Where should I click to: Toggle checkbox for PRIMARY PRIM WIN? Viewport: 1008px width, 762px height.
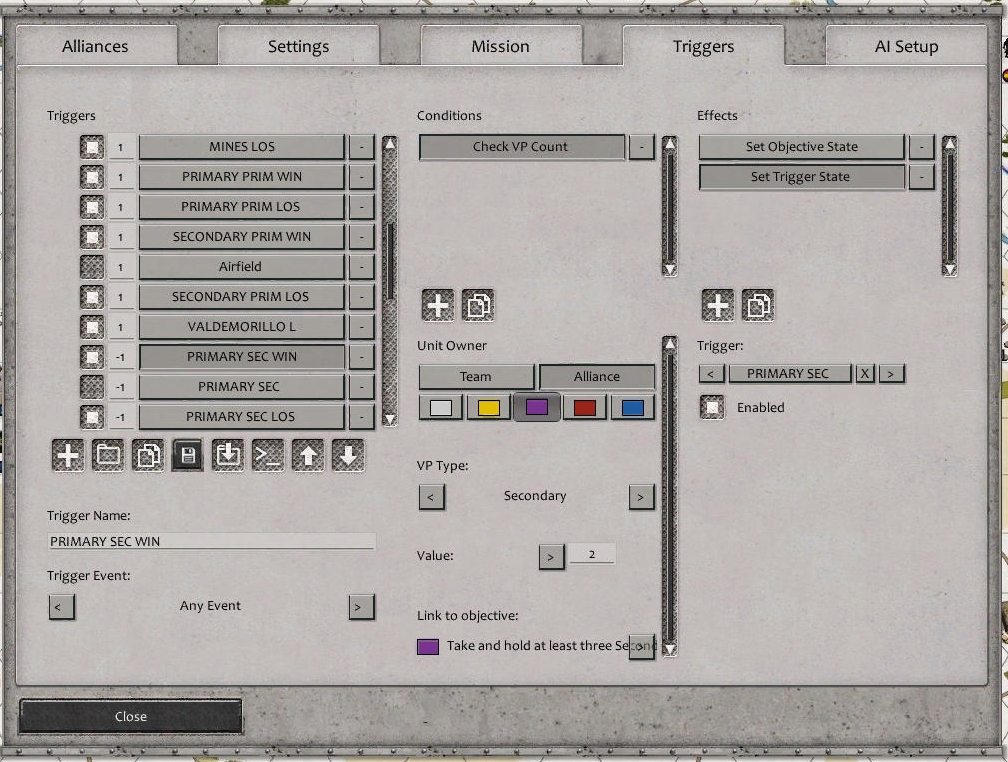click(x=92, y=177)
